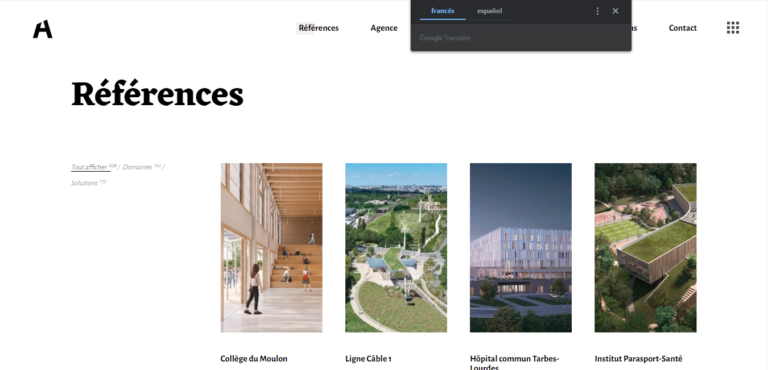Open the Références menu item
The height and width of the screenshot is (370, 768).
click(x=318, y=28)
